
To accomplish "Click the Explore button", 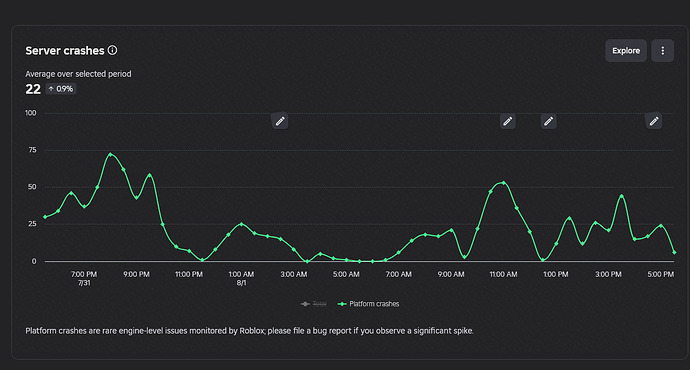I will click(x=626, y=51).
